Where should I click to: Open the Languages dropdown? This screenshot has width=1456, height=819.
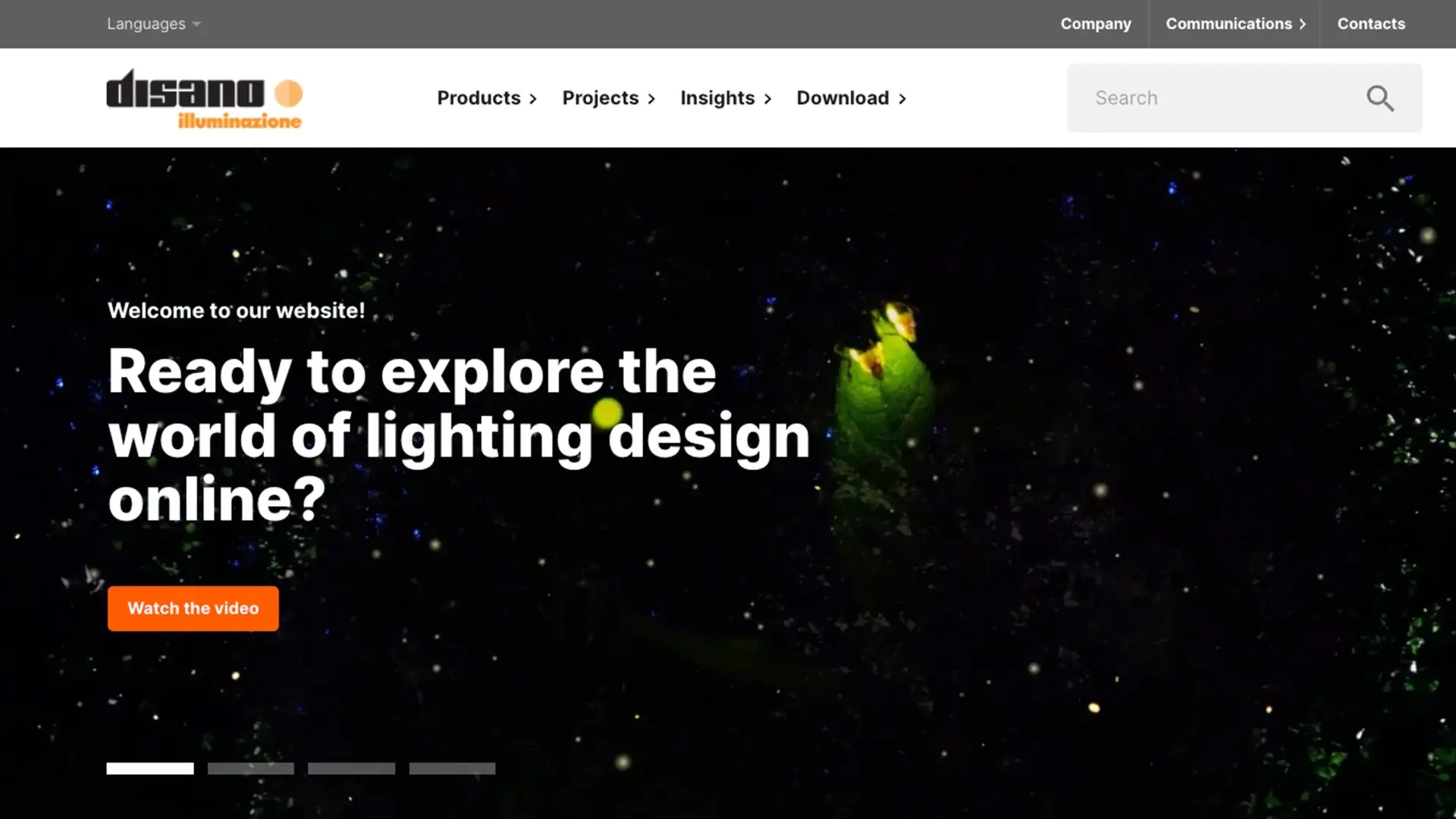point(154,24)
